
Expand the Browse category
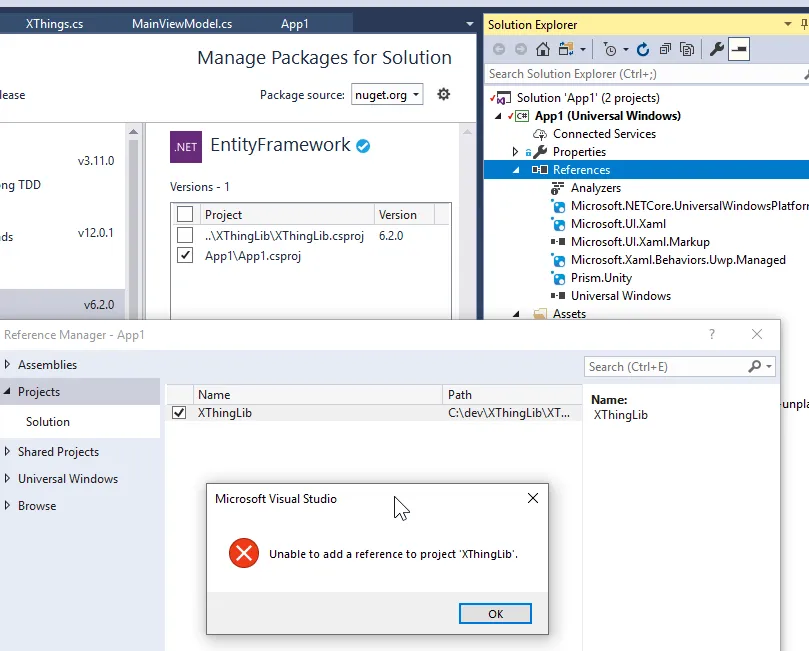(x=7, y=505)
